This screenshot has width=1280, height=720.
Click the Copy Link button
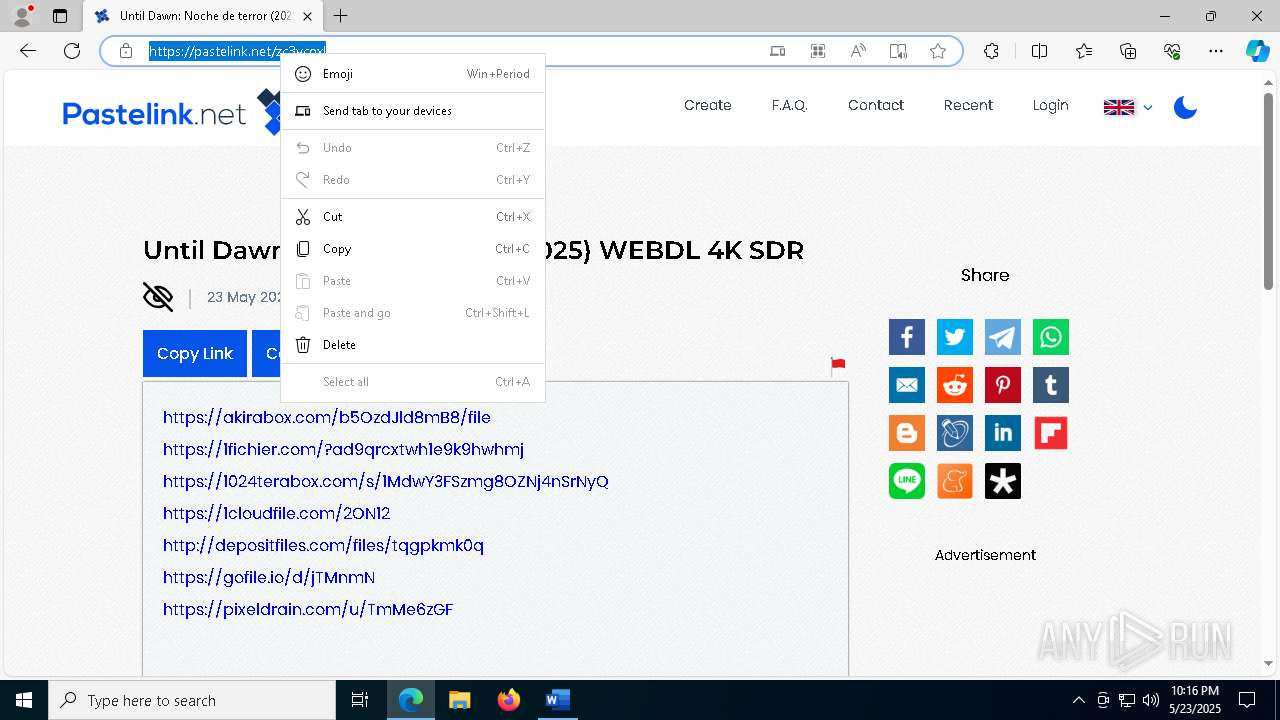[x=195, y=354]
